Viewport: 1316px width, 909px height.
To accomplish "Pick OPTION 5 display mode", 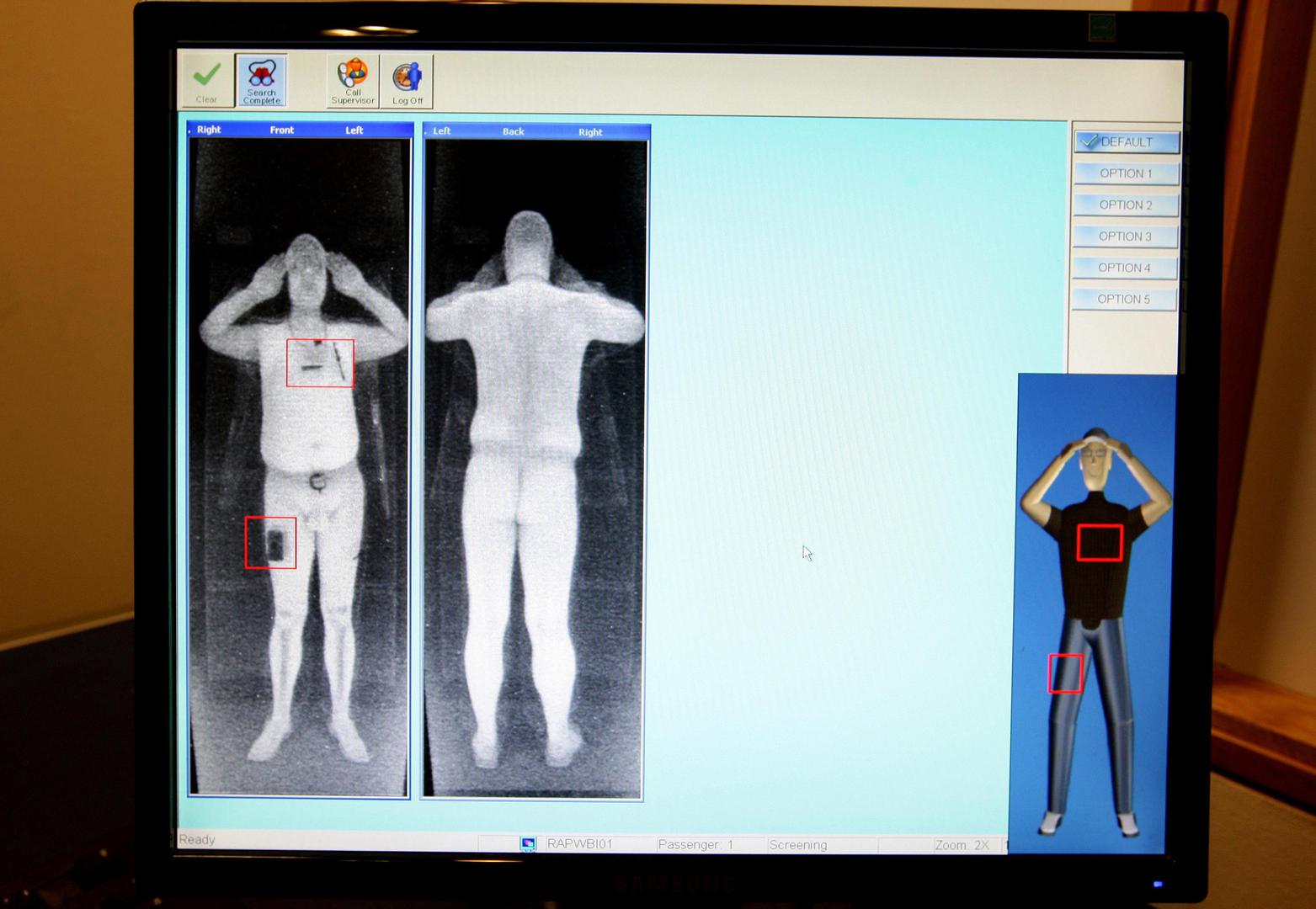I will coord(1123,299).
